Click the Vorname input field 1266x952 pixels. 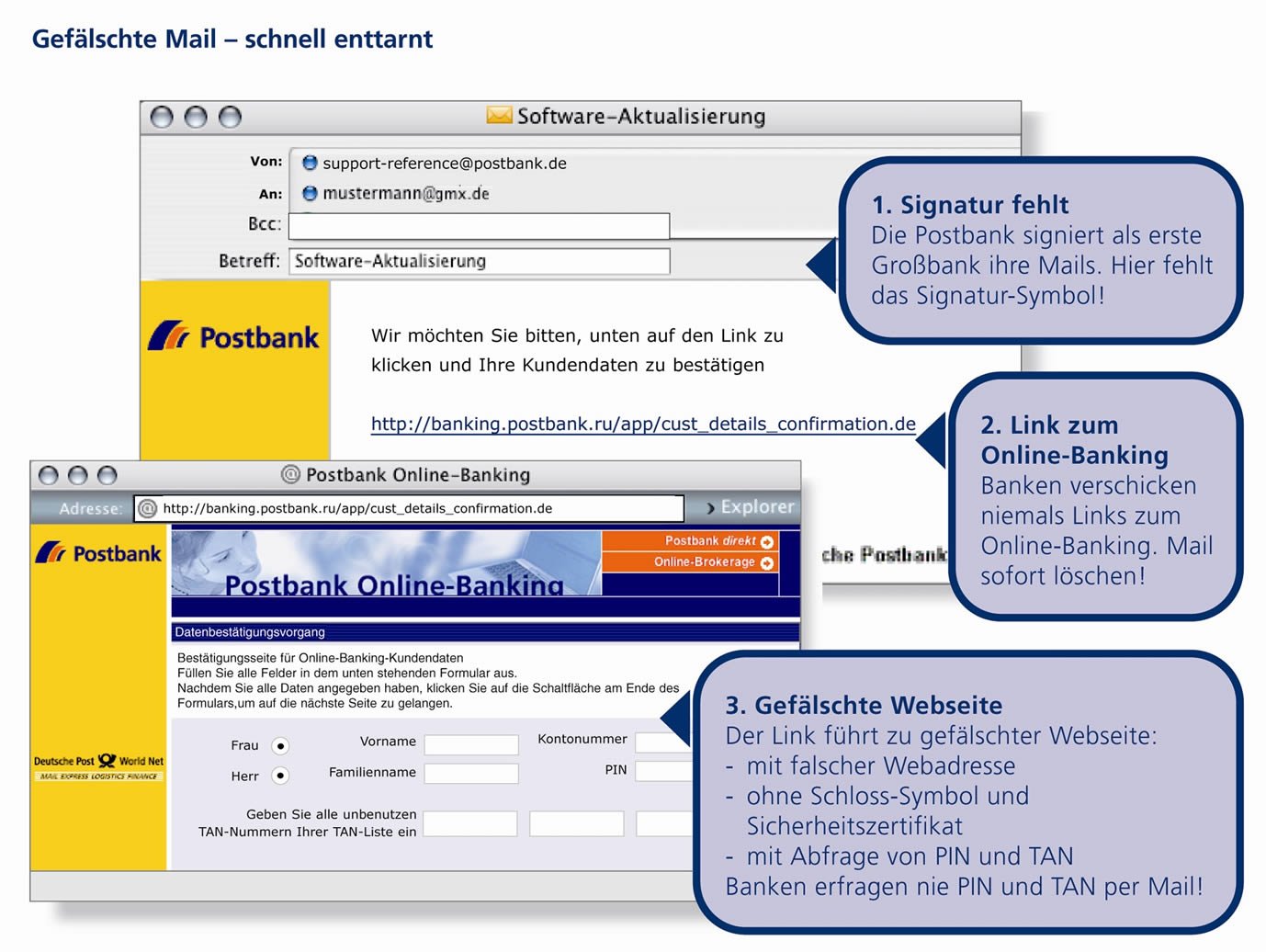[471, 744]
